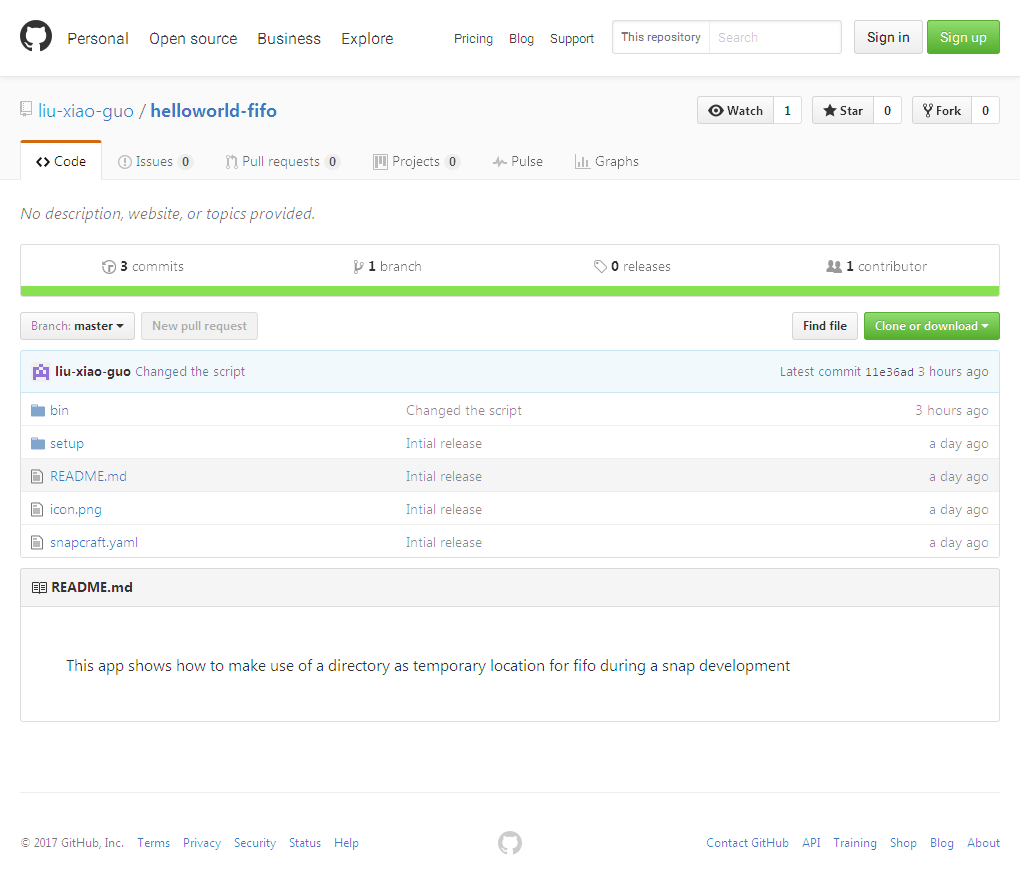The height and width of the screenshot is (891, 1020).
Task: Open the icon.png file link
Action: click(x=75, y=510)
